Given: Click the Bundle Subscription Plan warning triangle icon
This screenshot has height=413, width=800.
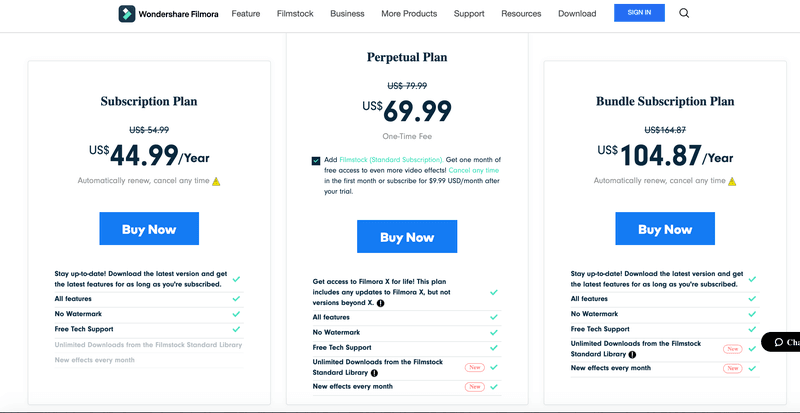Looking at the screenshot, I should tap(732, 181).
